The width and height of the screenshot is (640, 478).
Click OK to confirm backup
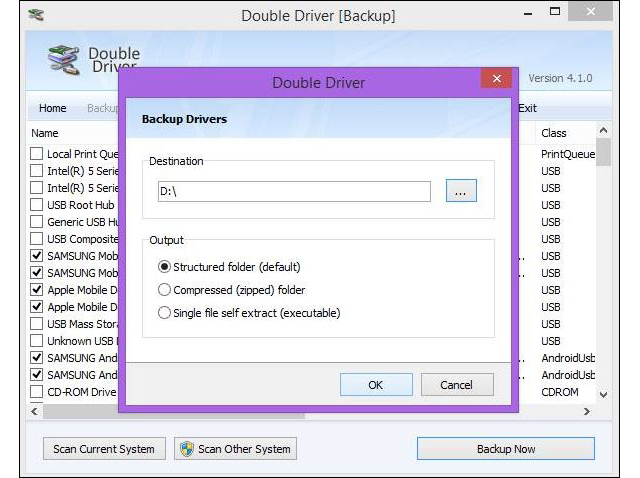(376, 385)
